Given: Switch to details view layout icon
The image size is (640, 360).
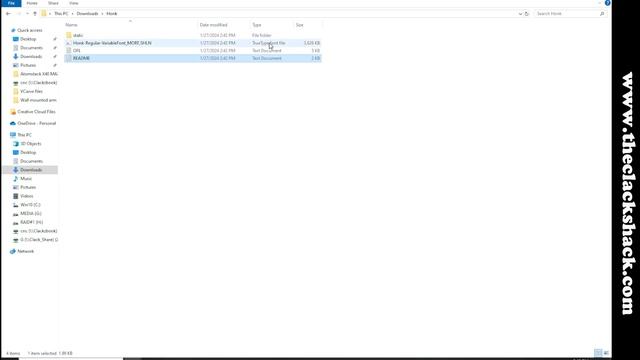Looking at the screenshot, I should [598, 353].
